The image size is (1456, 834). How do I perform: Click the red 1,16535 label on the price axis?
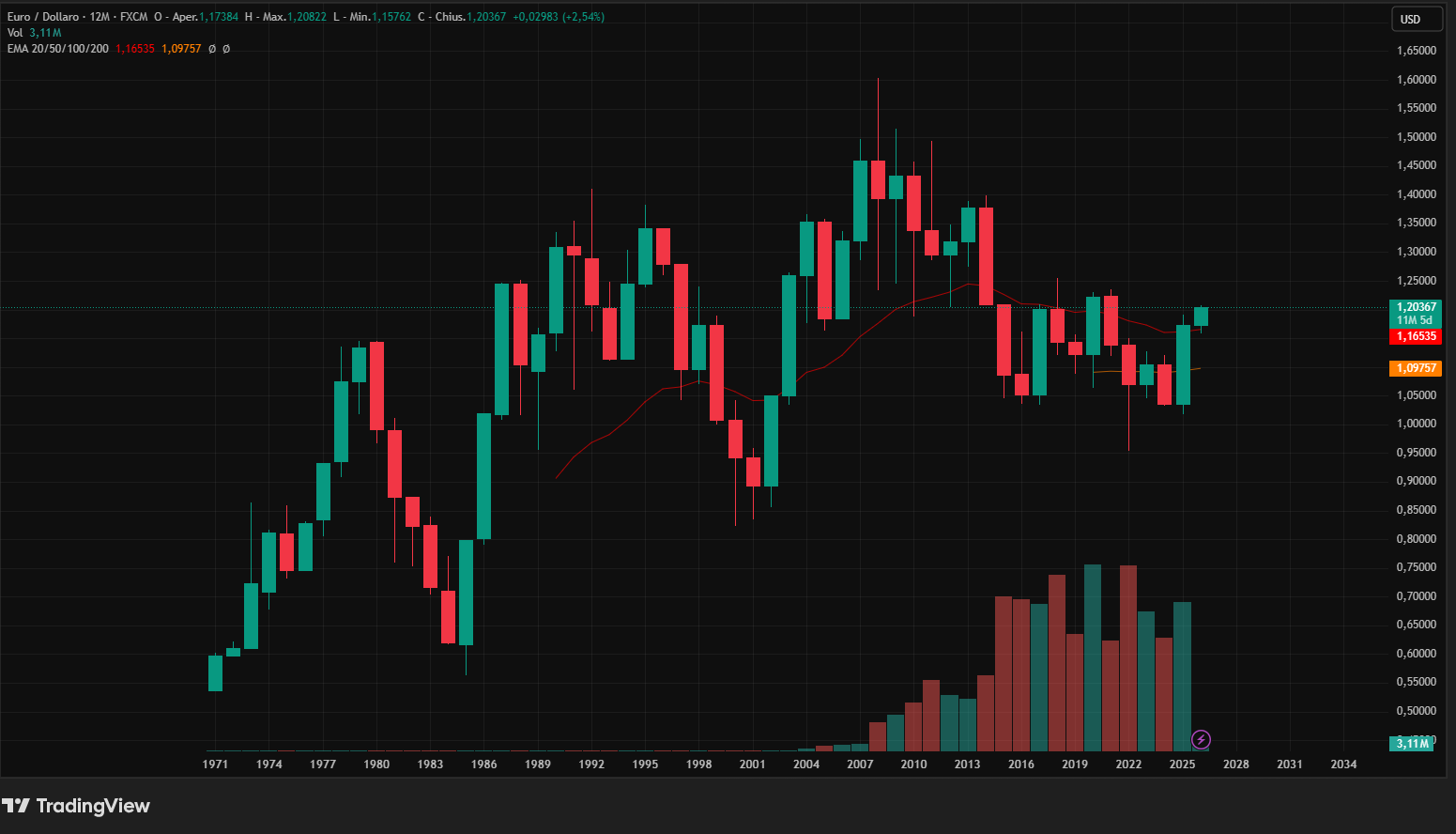pyautogui.click(x=1416, y=336)
